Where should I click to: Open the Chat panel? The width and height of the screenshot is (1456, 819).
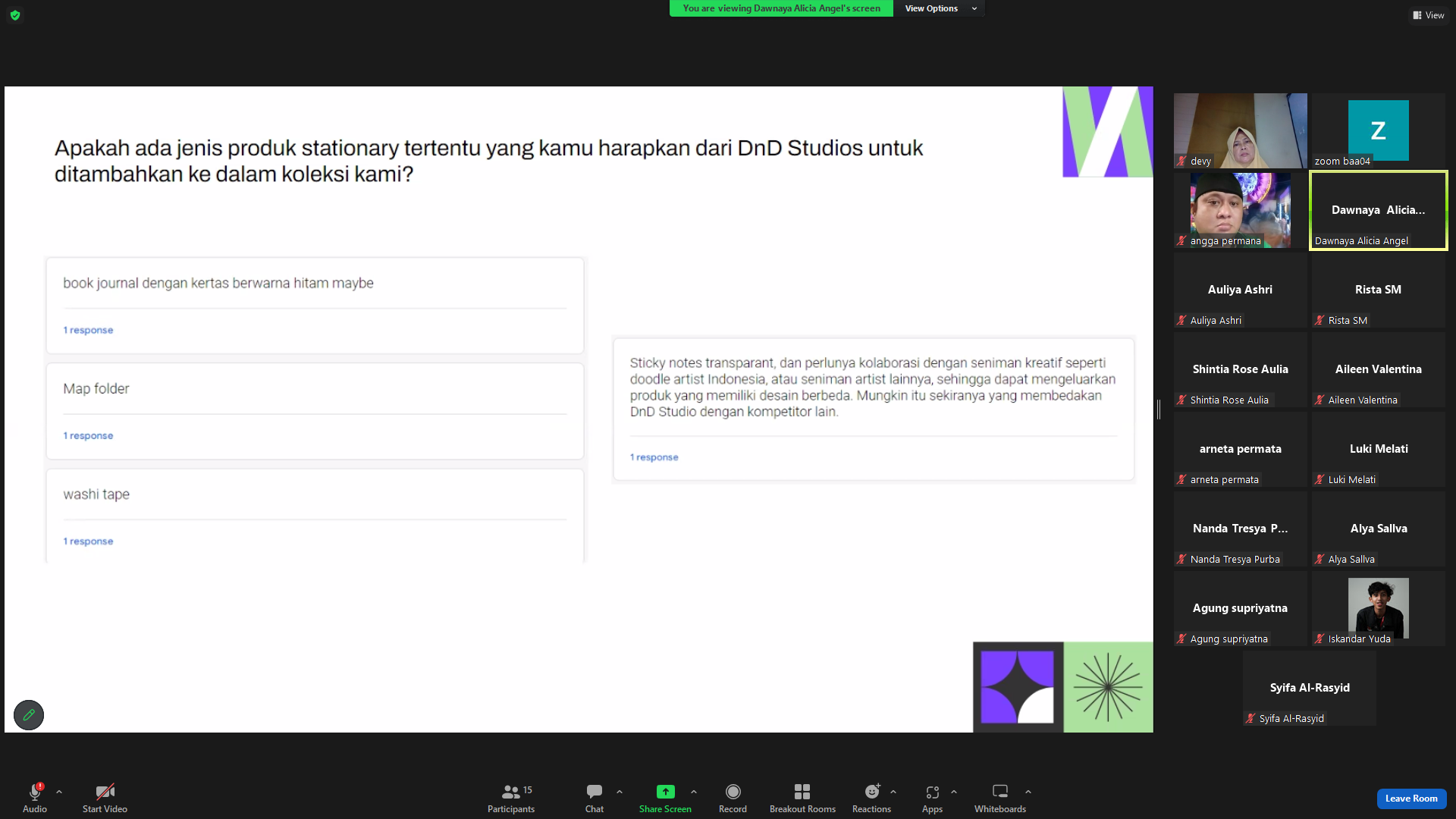pyautogui.click(x=595, y=798)
